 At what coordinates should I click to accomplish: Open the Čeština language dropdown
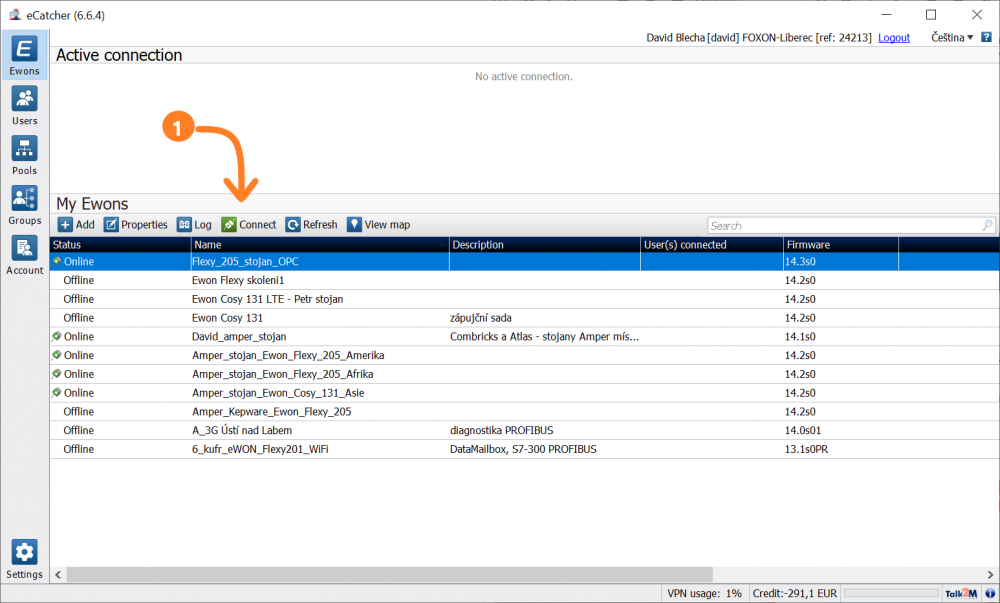pos(952,38)
